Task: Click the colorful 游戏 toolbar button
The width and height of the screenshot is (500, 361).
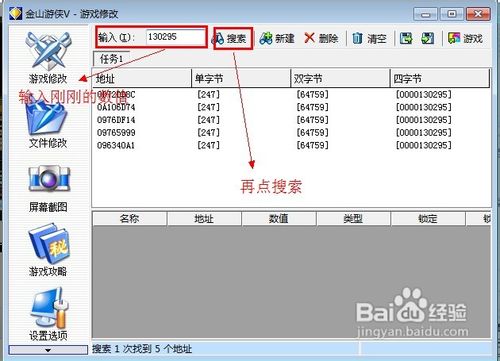Action: 465,39
